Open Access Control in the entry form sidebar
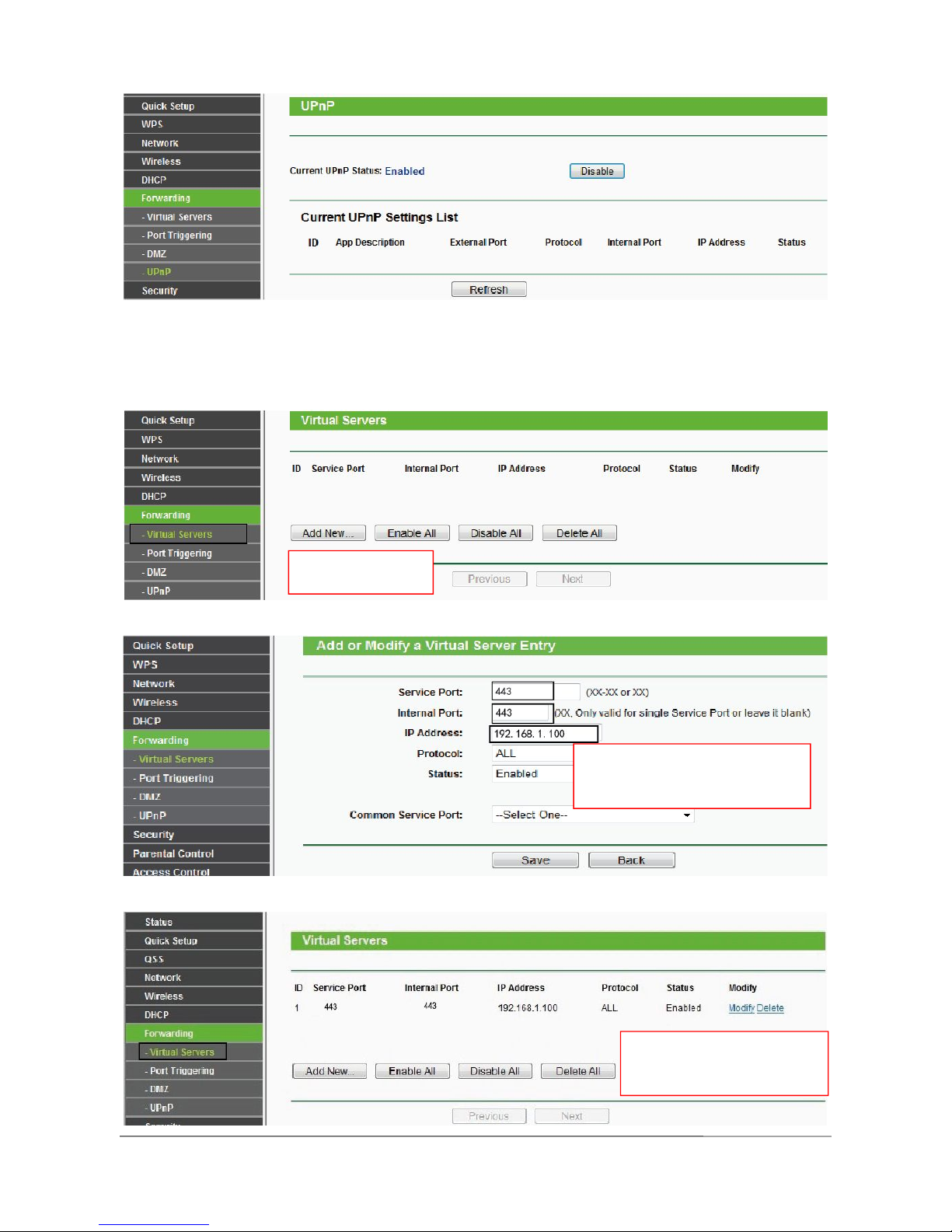 coord(197,871)
